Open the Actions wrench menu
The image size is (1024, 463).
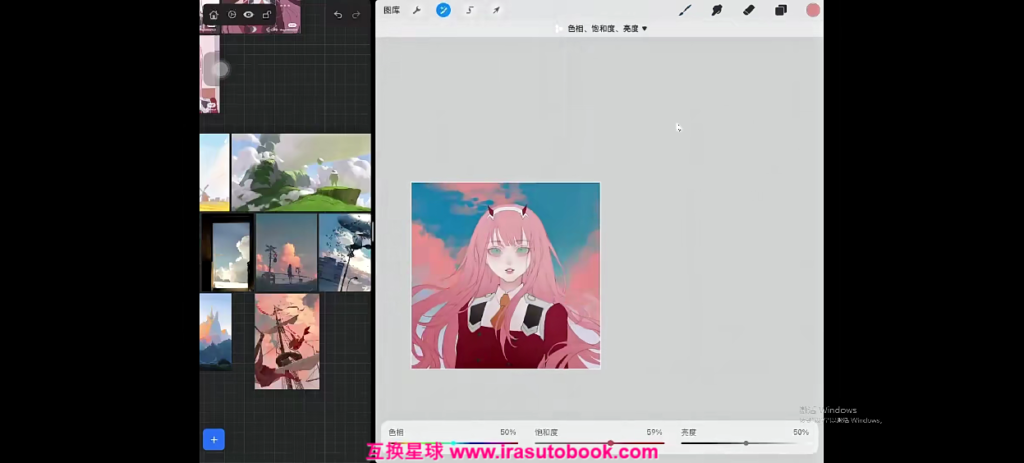[x=417, y=10]
